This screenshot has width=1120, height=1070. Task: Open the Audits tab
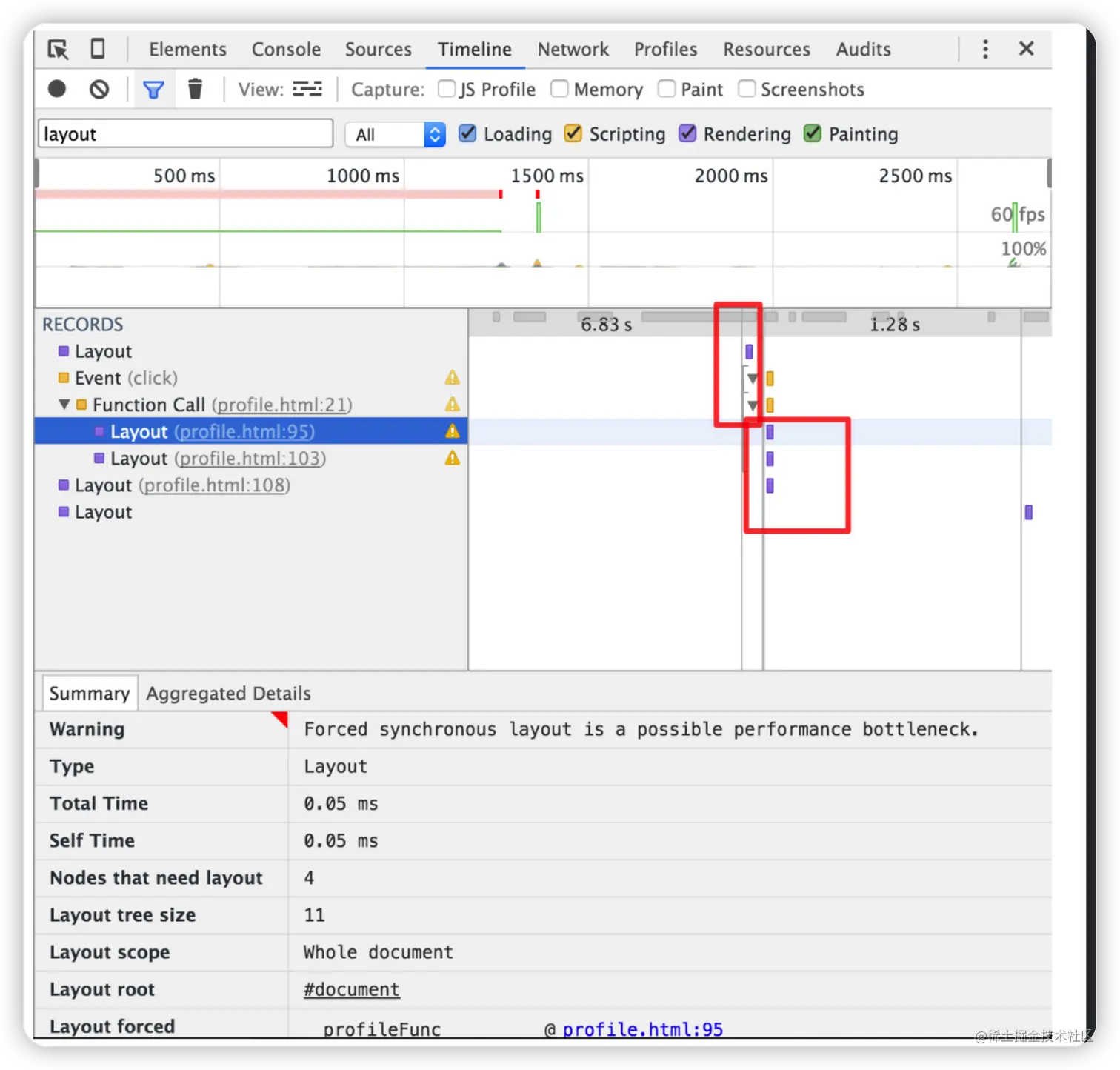[864, 49]
